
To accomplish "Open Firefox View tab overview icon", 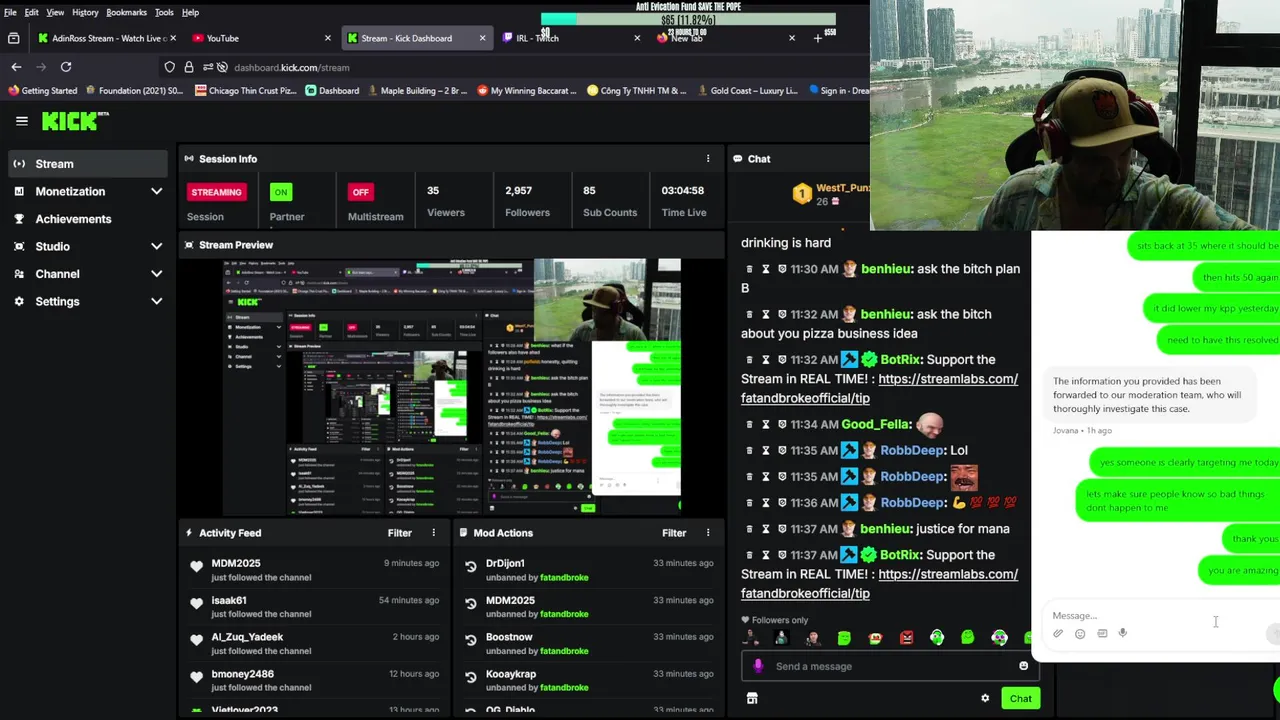I will (x=13, y=38).
